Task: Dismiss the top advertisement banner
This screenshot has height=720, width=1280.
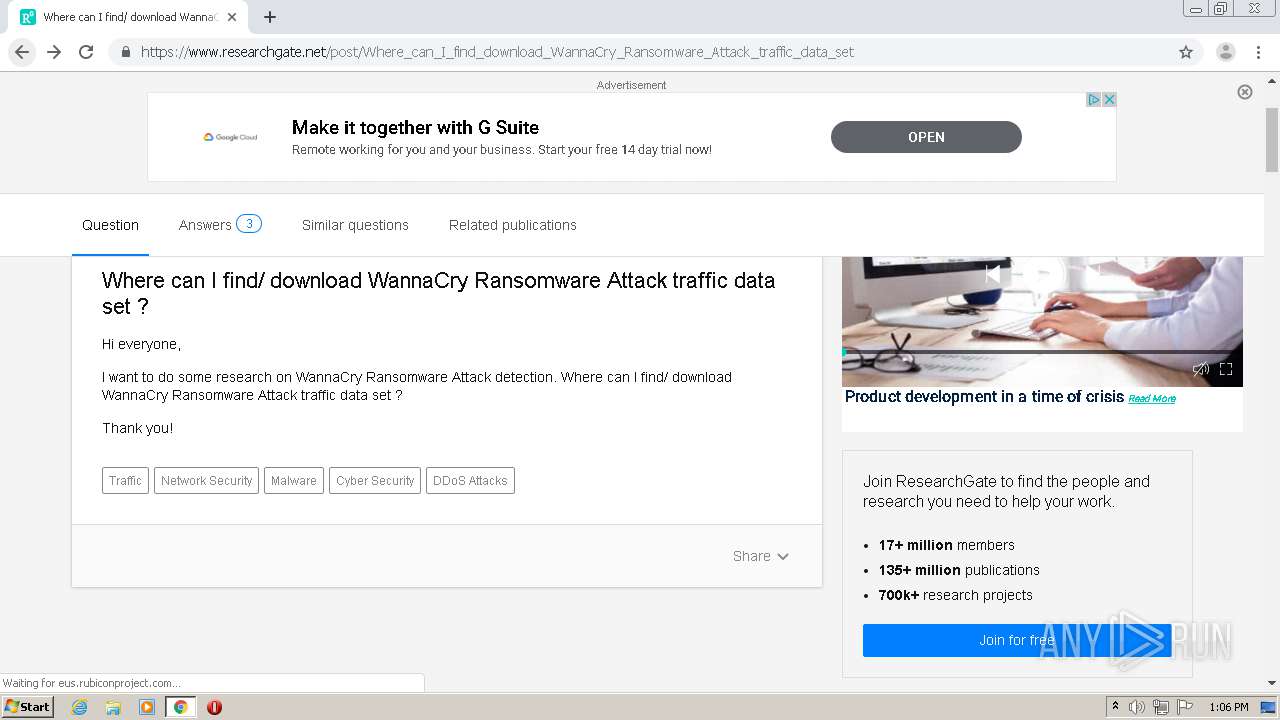Action: tap(1245, 92)
